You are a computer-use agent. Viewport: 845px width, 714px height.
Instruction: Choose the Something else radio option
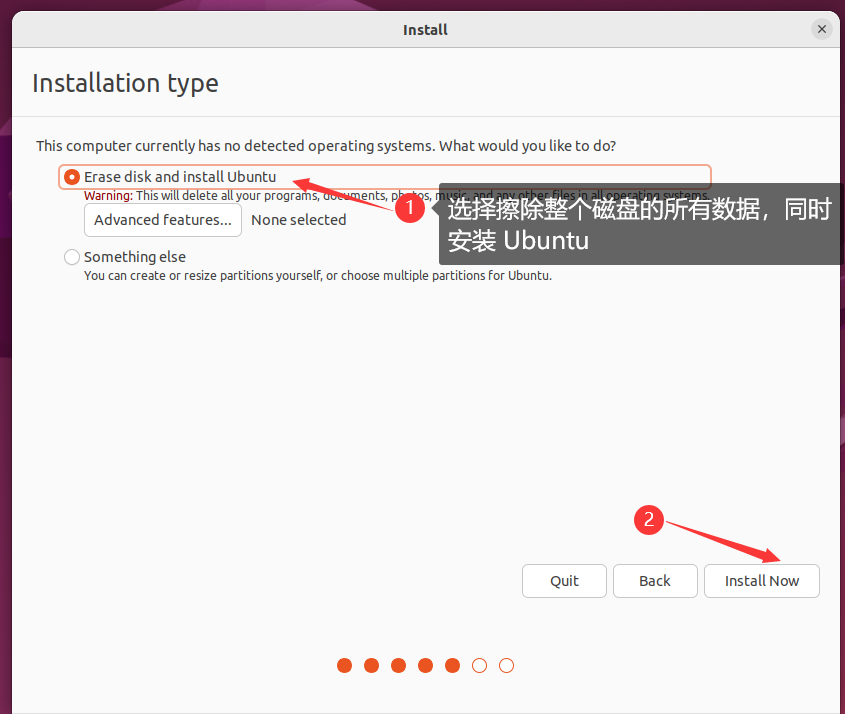(72, 257)
